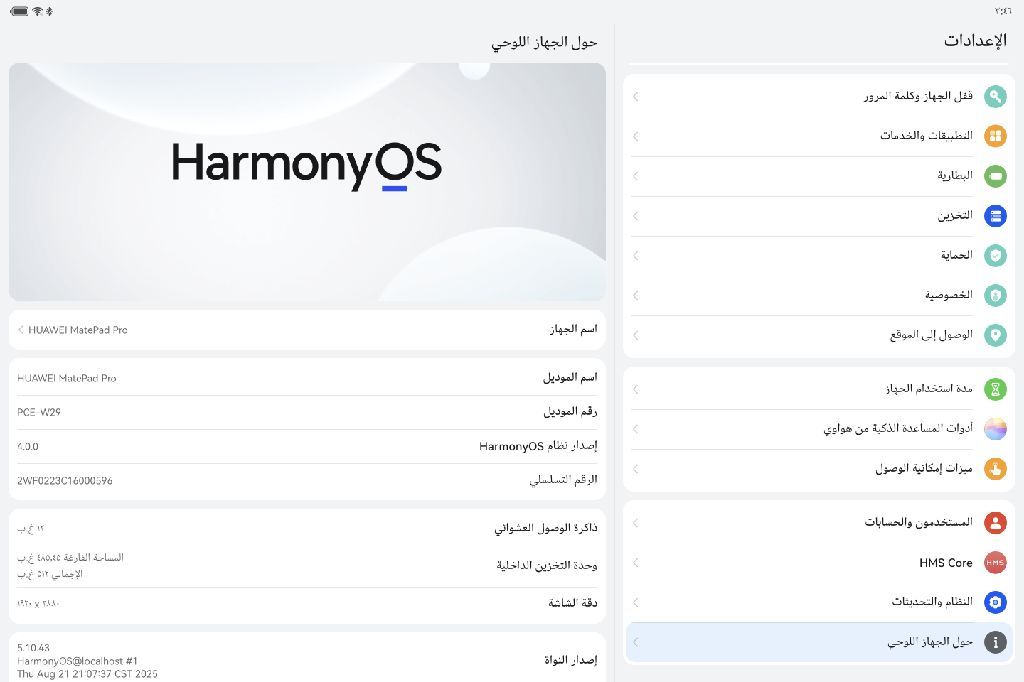1024x682 pixels.
Task: Click the chevron on the Storage row
Action: [x=636, y=216]
